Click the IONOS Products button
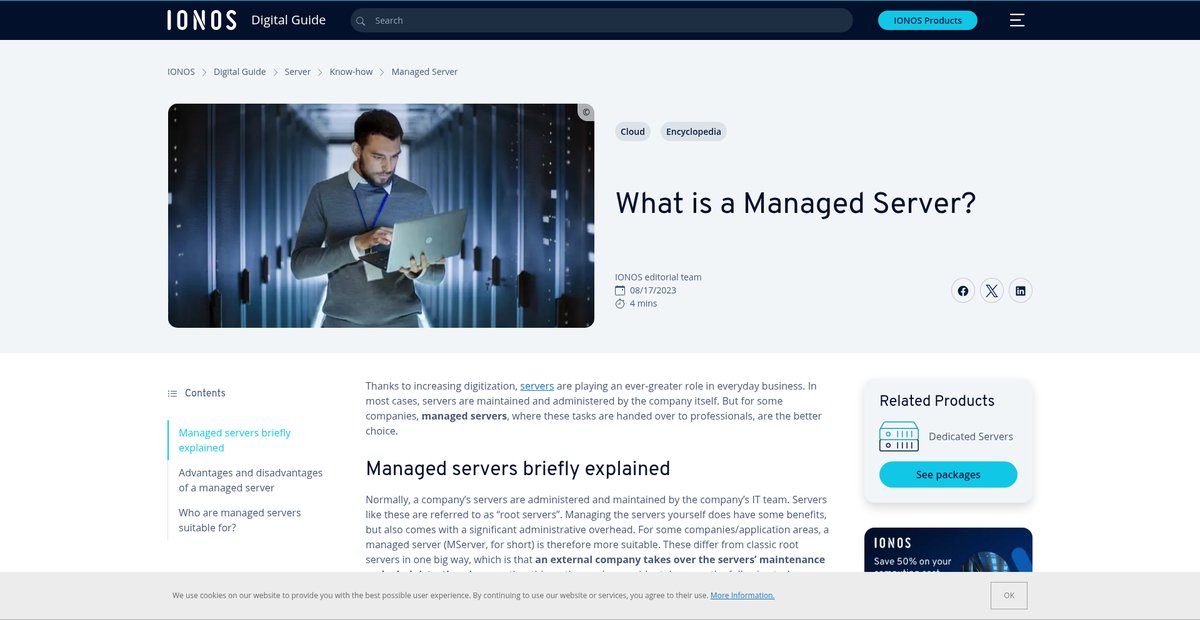This screenshot has height=620, width=1200. click(927, 20)
